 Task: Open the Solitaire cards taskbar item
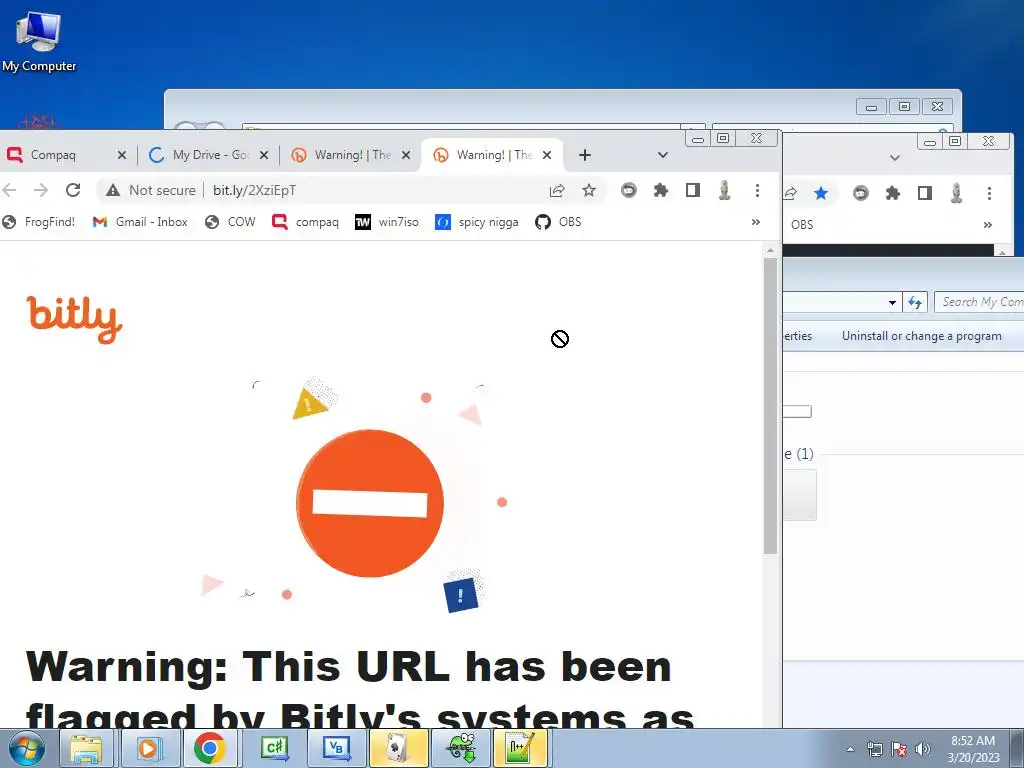[398, 748]
